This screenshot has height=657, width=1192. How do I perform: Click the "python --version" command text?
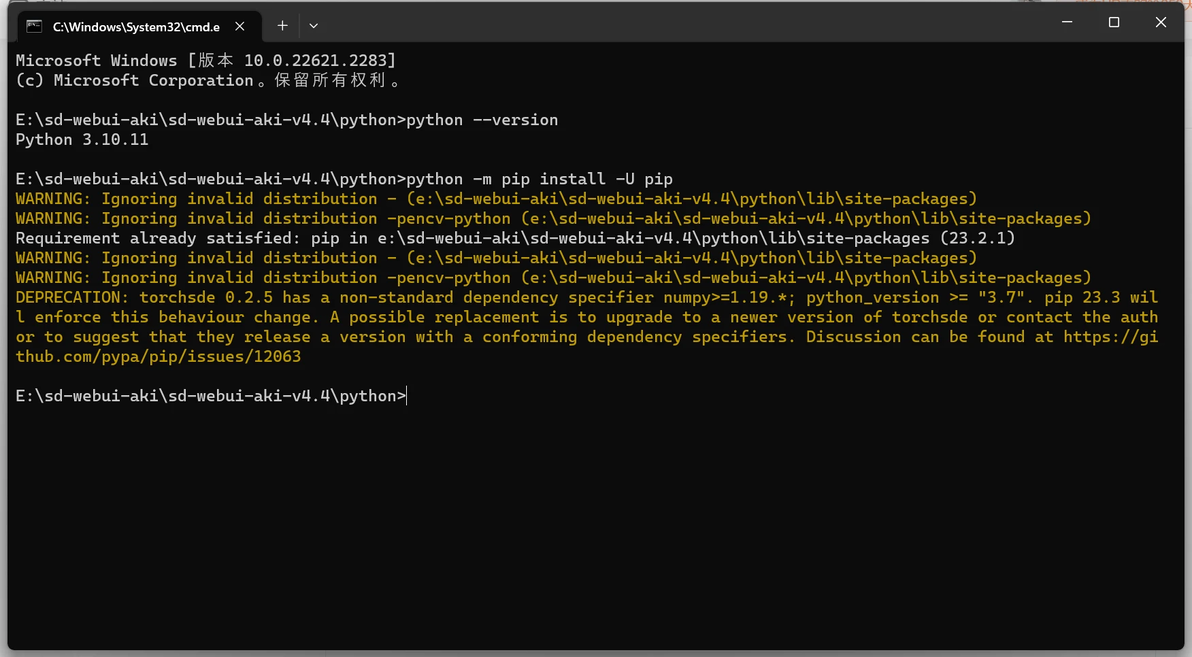[482, 120]
